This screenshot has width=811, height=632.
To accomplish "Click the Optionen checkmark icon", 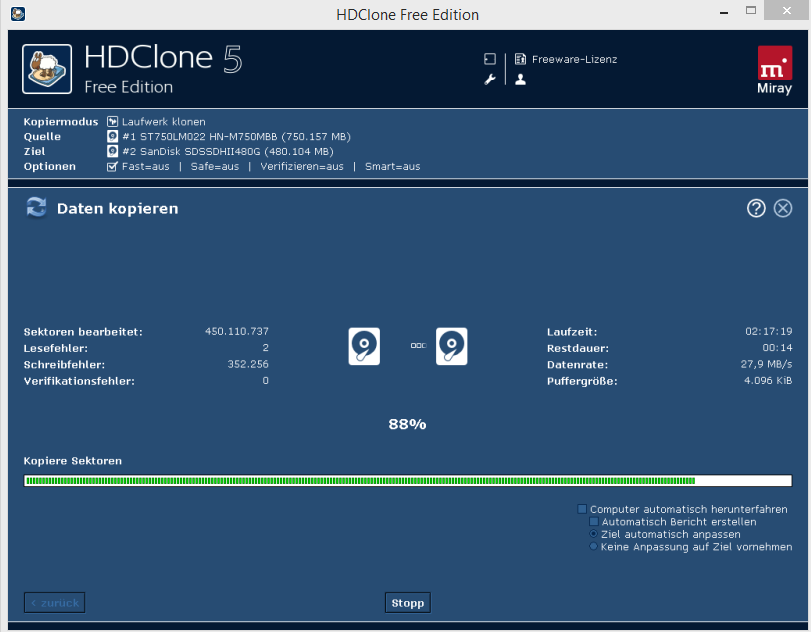I will (112, 167).
